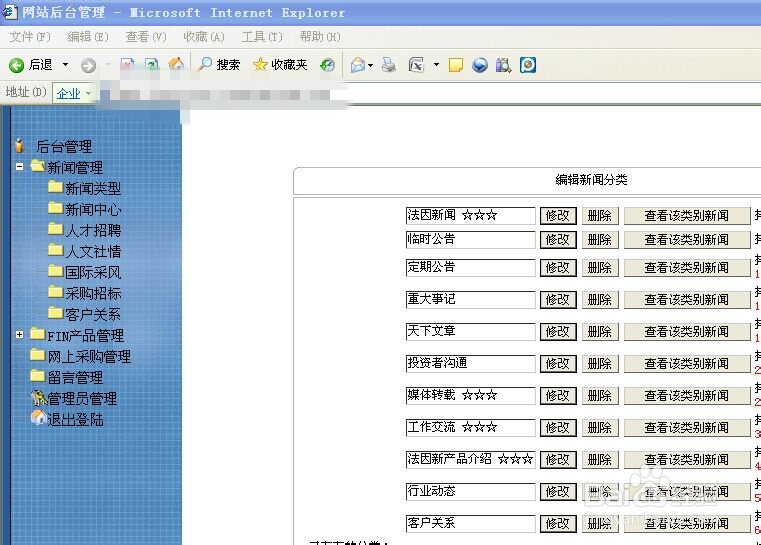This screenshot has height=545, width=761.
Task: Collapse the 新闻管理 tree node
Action: pos(19,166)
